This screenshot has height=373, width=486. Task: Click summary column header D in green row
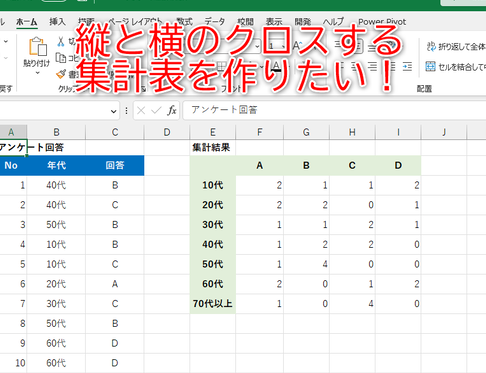[x=398, y=165]
